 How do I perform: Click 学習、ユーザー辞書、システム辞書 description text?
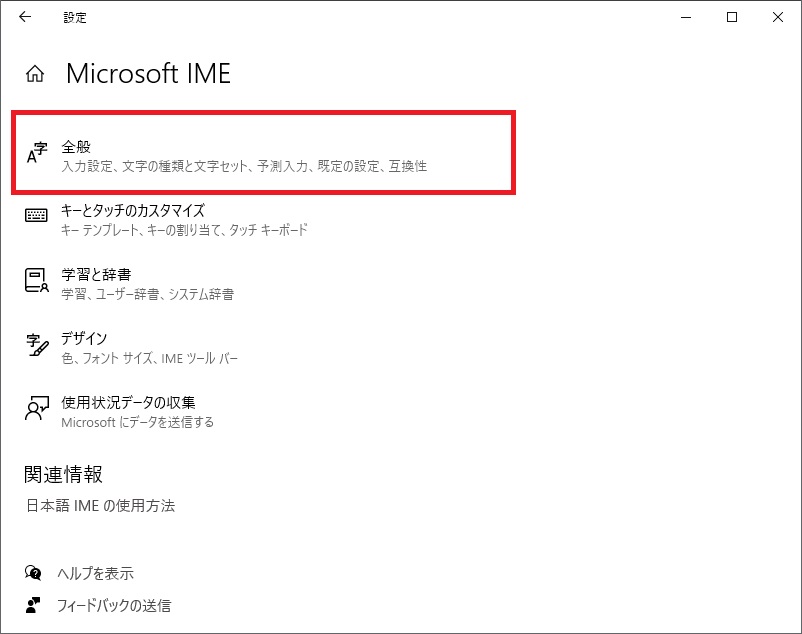pyautogui.click(x=148, y=294)
